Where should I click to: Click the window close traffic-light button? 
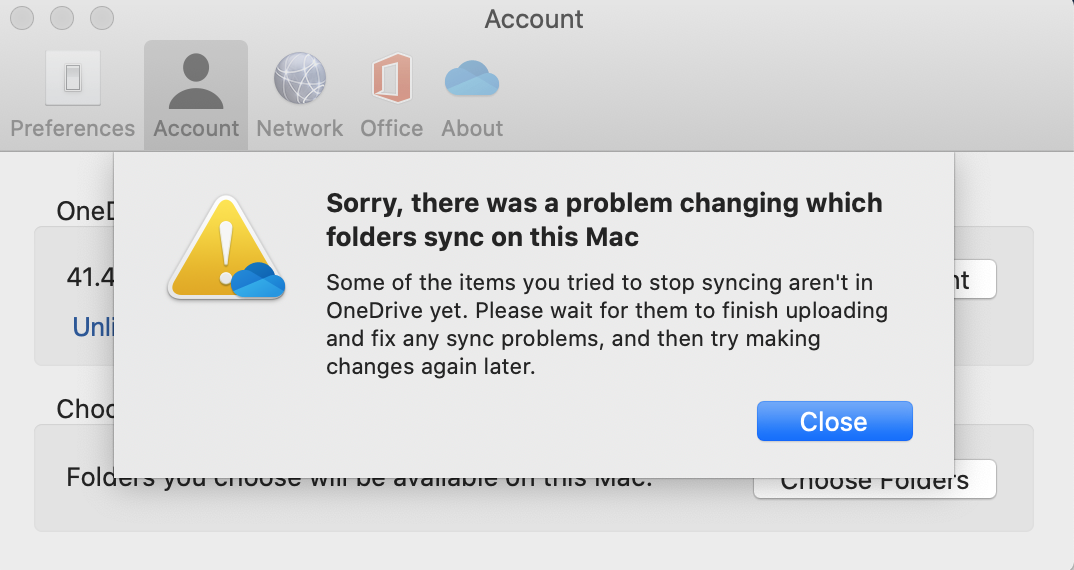[x=22, y=18]
